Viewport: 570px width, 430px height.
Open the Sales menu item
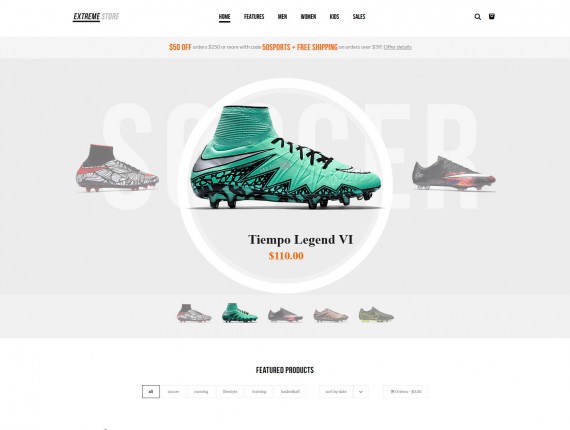(x=359, y=17)
